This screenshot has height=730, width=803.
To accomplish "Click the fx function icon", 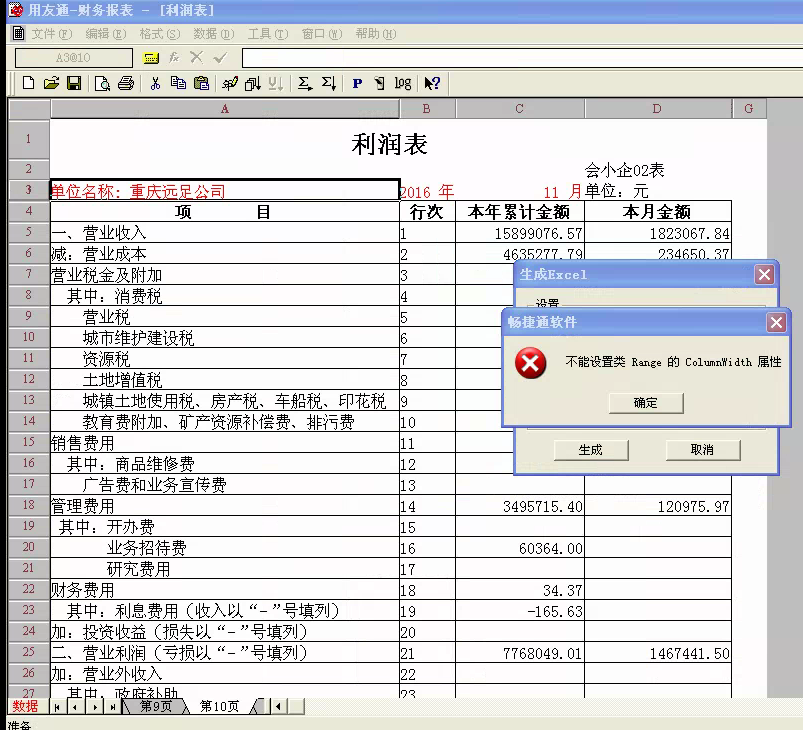I will click(174, 57).
